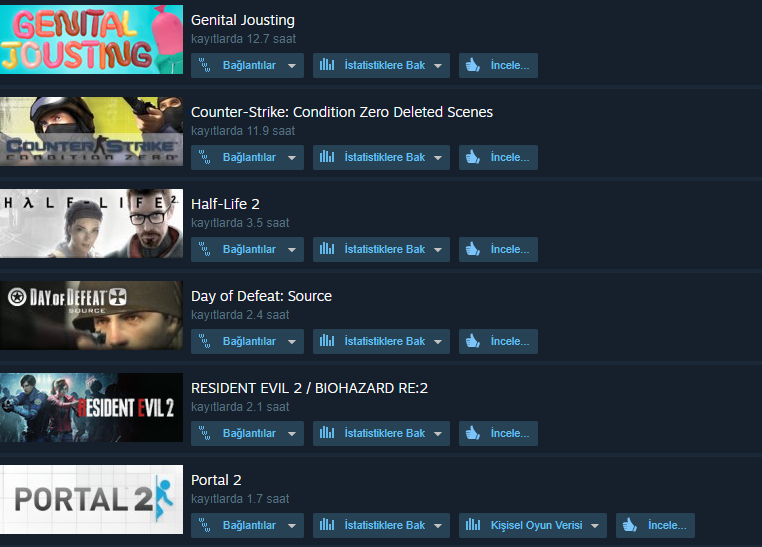Click links icon in Day of Defeat: Source row

[205, 341]
